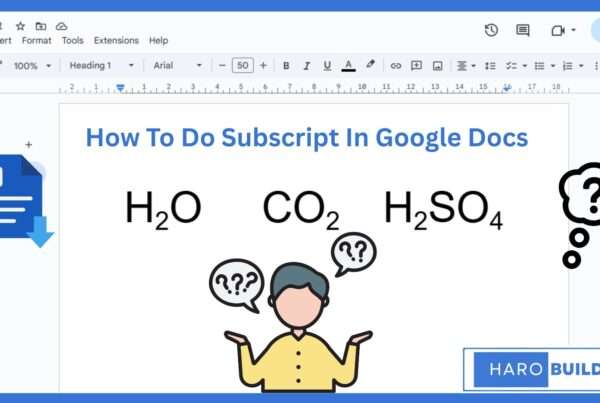Click the heading 'How To Do Subscript In Google Docs'
600x403 pixels.
click(307, 138)
